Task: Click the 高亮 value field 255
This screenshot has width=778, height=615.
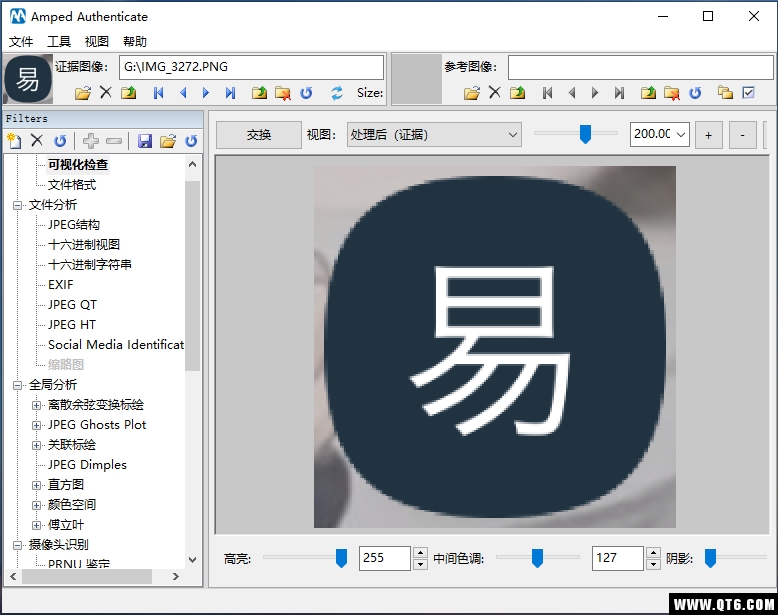Action: click(x=385, y=558)
